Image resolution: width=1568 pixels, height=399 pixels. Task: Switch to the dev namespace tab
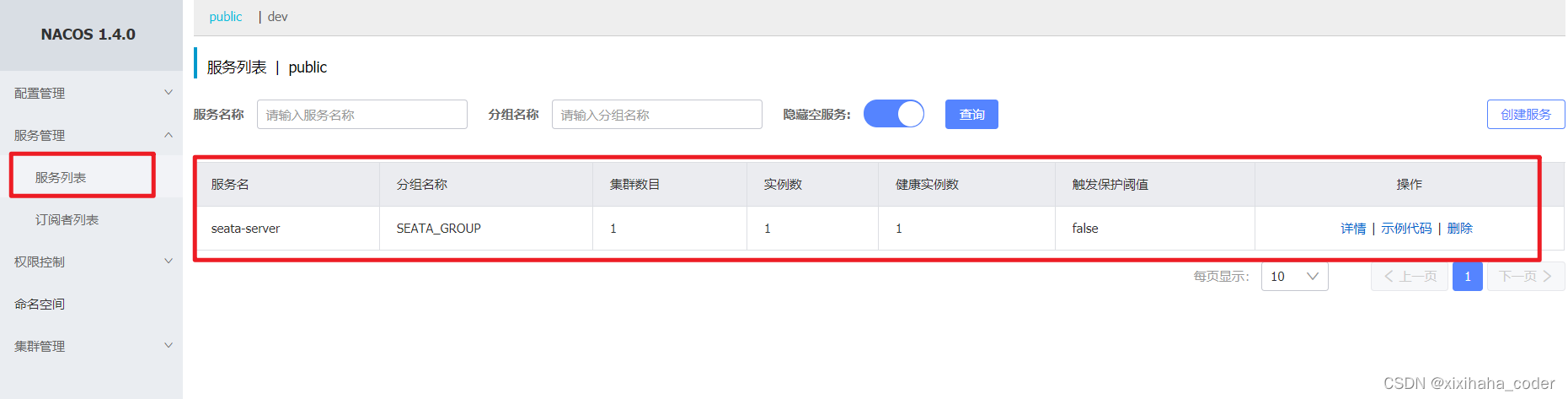click(x=277, y=17)
